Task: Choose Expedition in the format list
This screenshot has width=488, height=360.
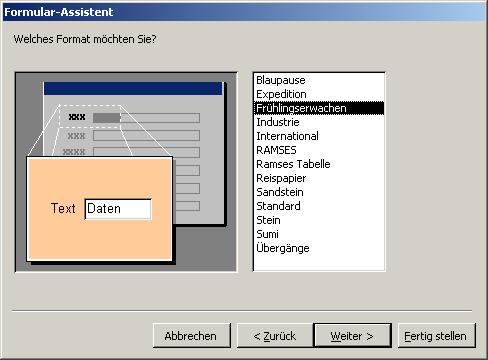Action: (319, 94)
